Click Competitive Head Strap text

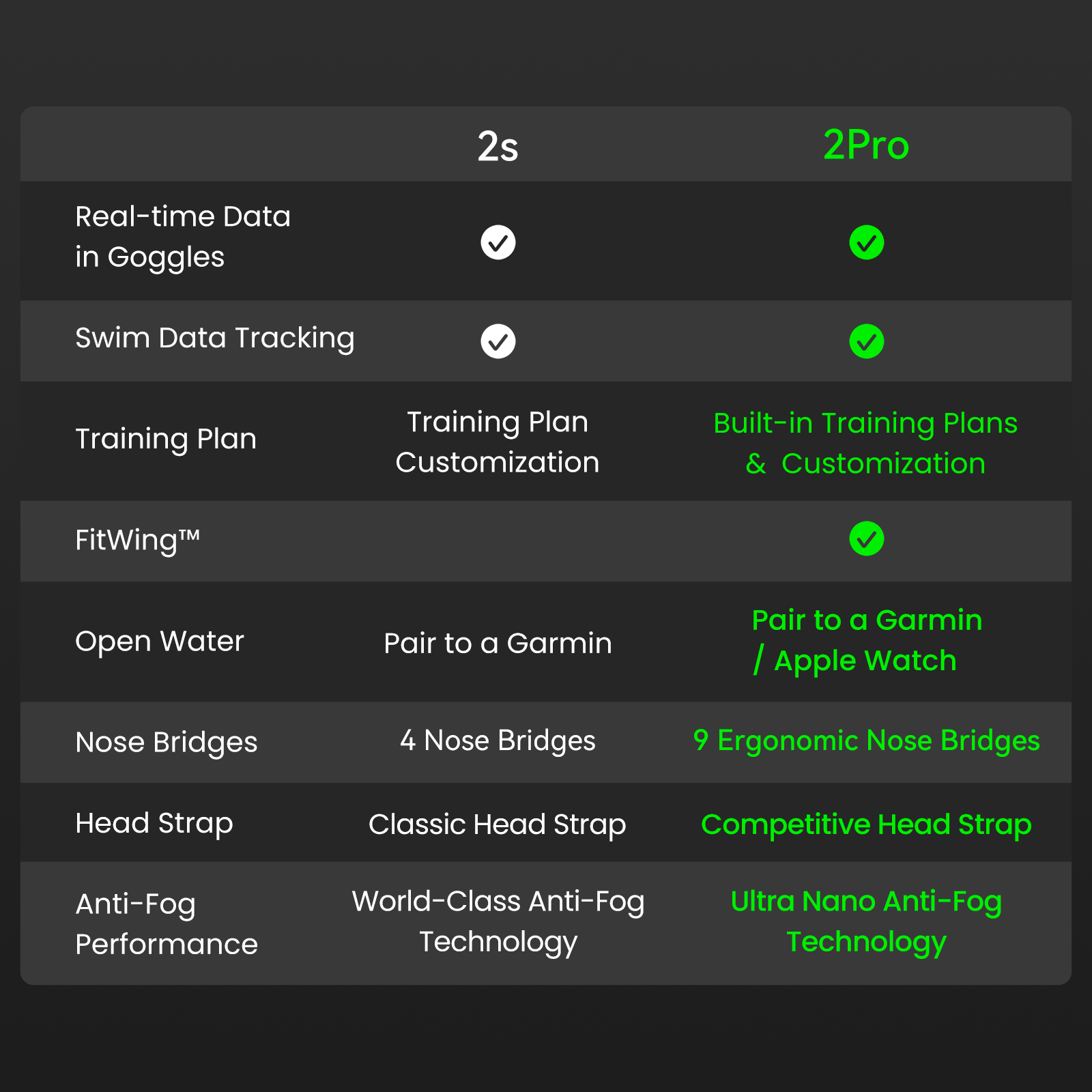pyautogui.click(x=866, y=824)
